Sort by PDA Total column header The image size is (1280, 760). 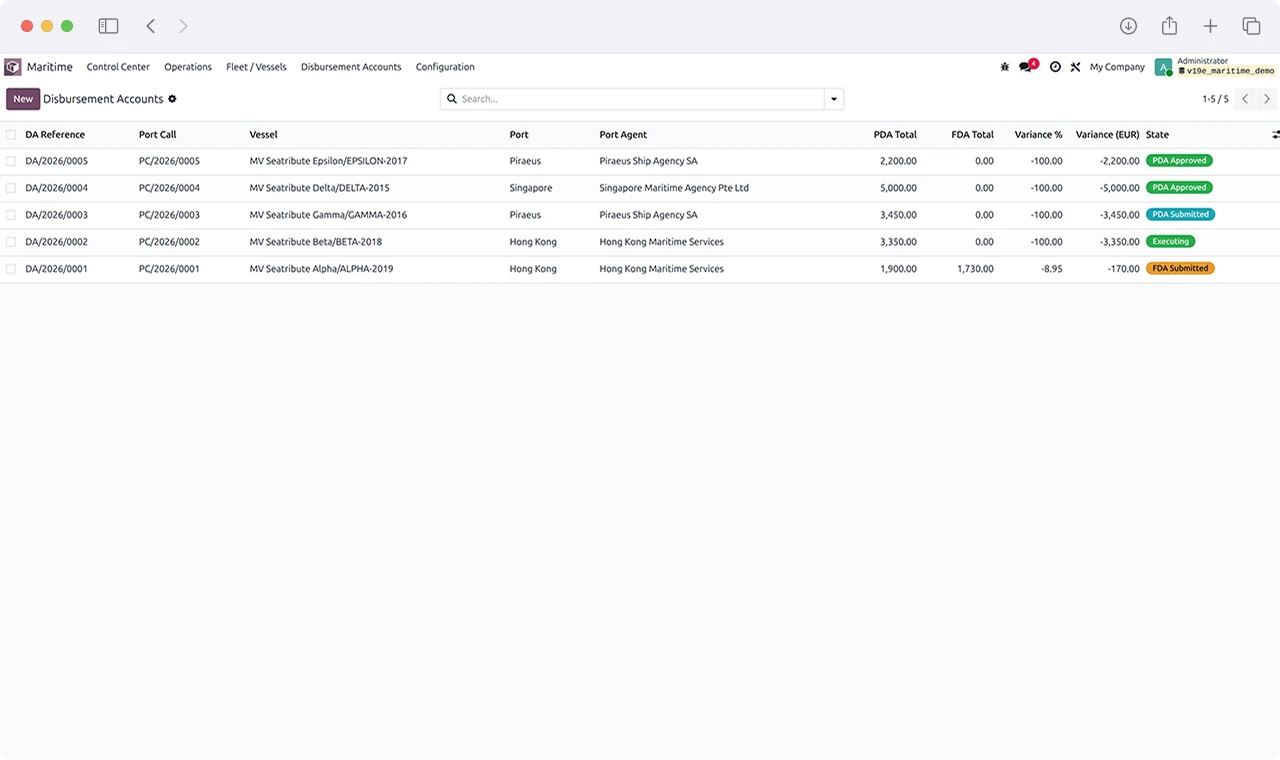pos(895,135)
